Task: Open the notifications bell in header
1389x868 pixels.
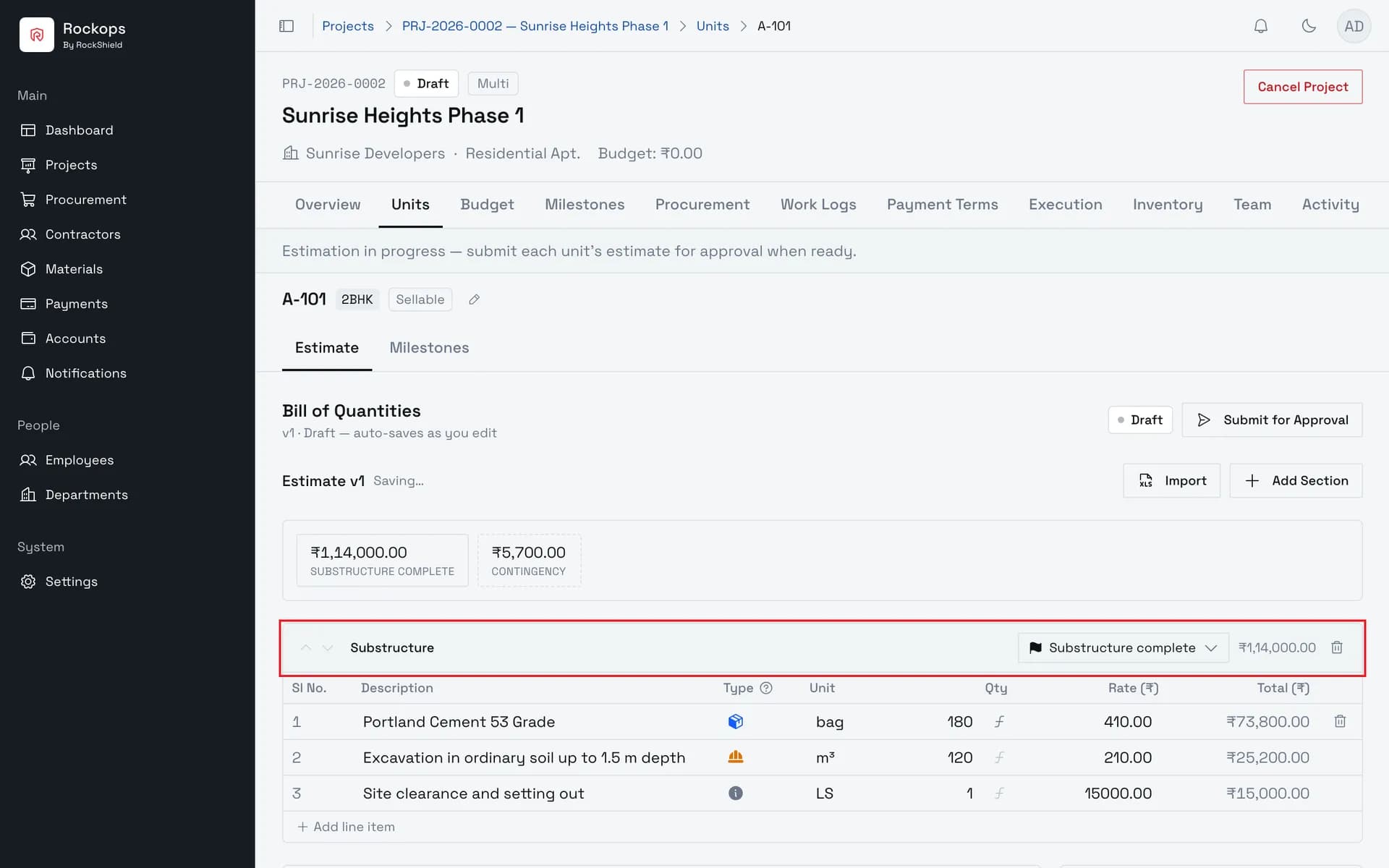Action: pos(1260,26)
